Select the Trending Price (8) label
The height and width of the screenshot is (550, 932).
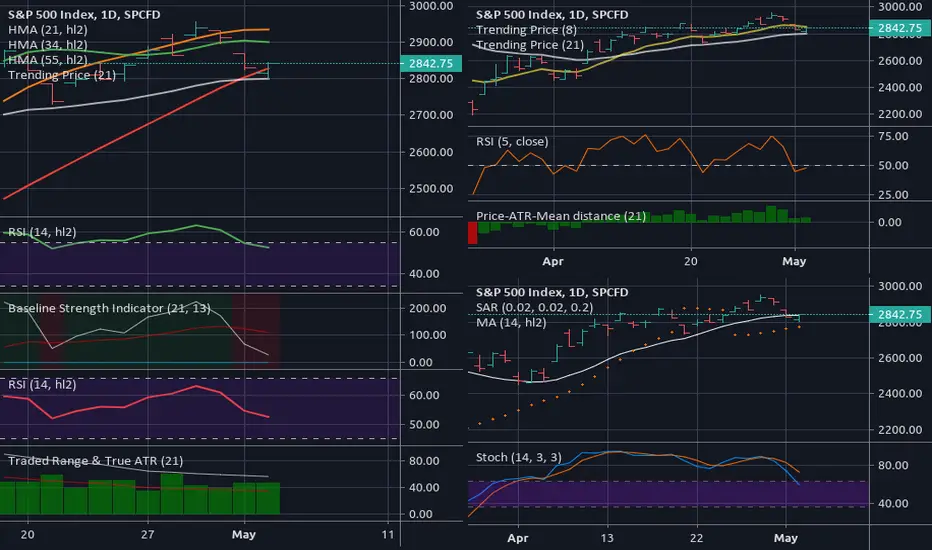point(526,30)
